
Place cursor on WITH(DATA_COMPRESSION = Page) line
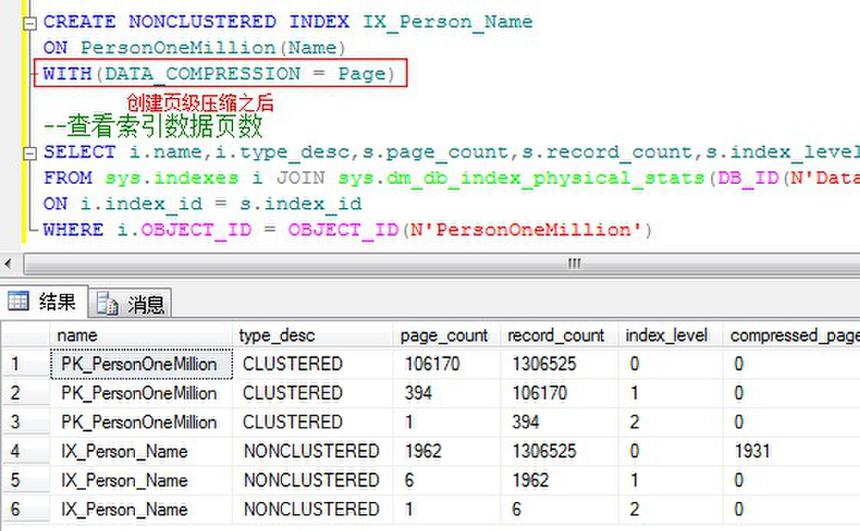coord(220,74)
